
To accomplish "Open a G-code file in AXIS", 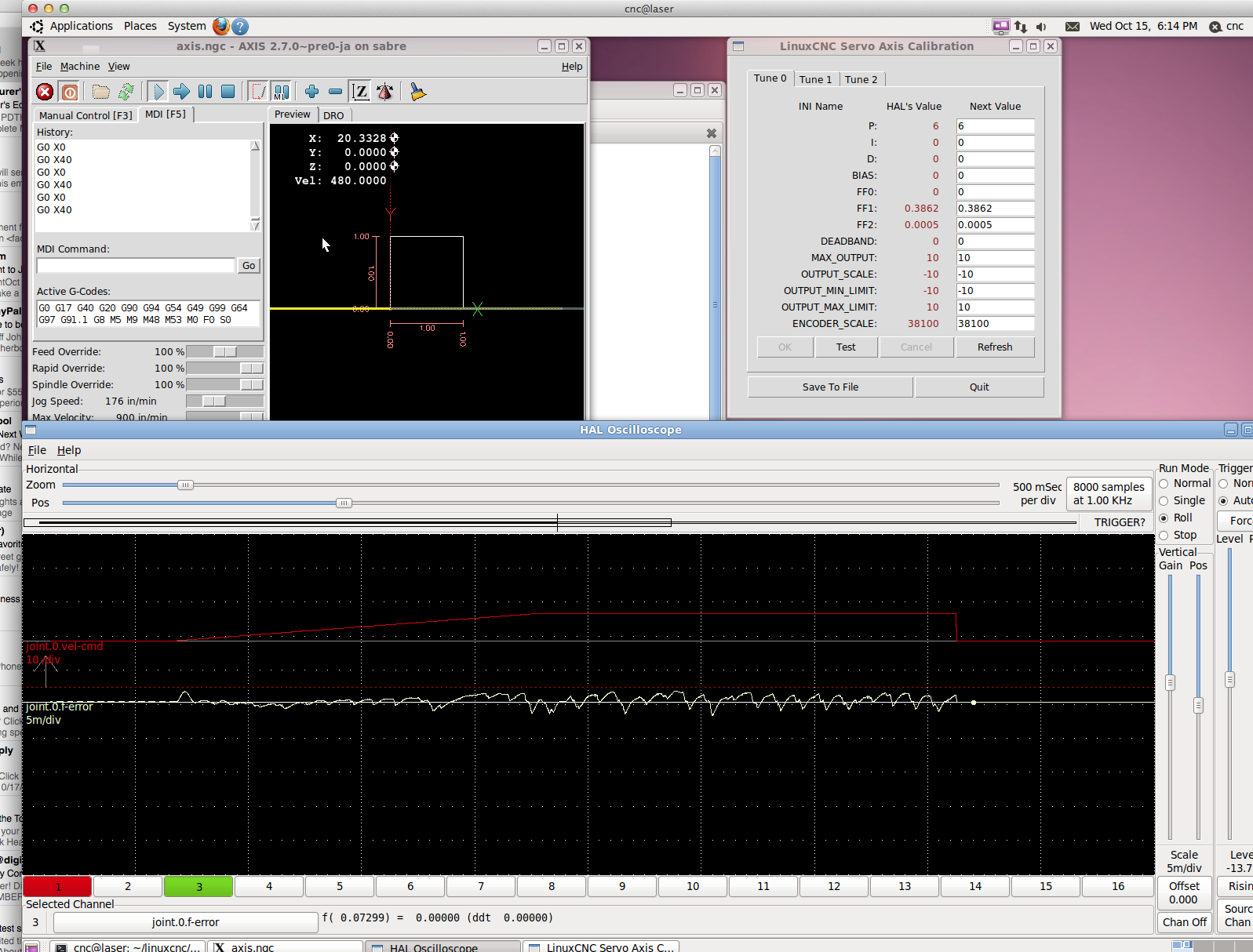I will (x=100, y=92).
